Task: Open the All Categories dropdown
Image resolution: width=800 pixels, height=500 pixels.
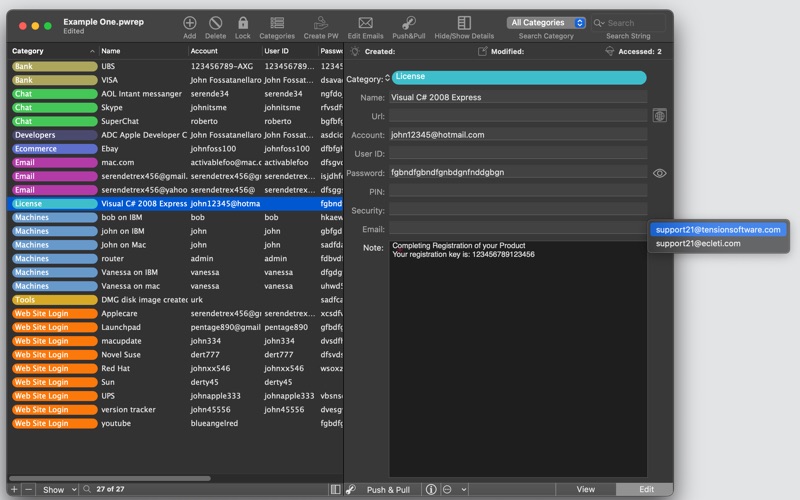Action: pos(546,23)
